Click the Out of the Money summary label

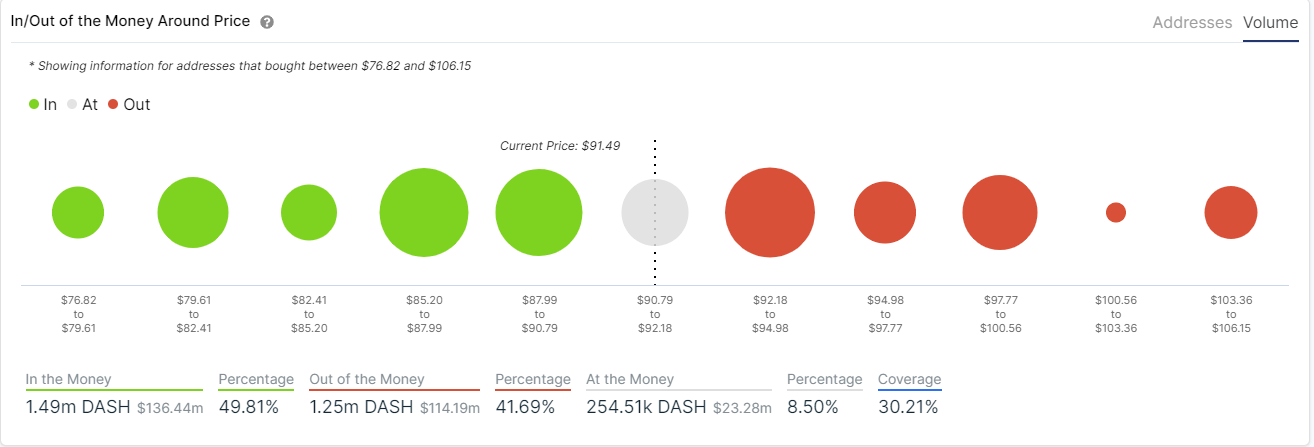[367, 380]
